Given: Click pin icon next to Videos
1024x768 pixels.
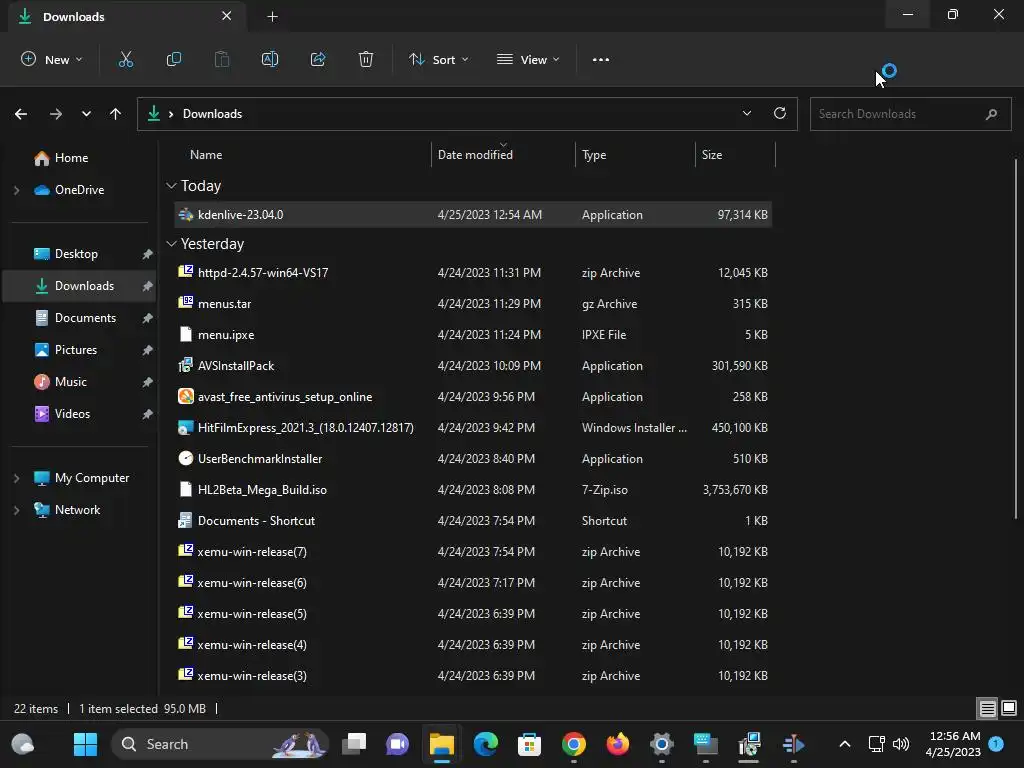Looking at the screenshot, I should click(148, 414).
